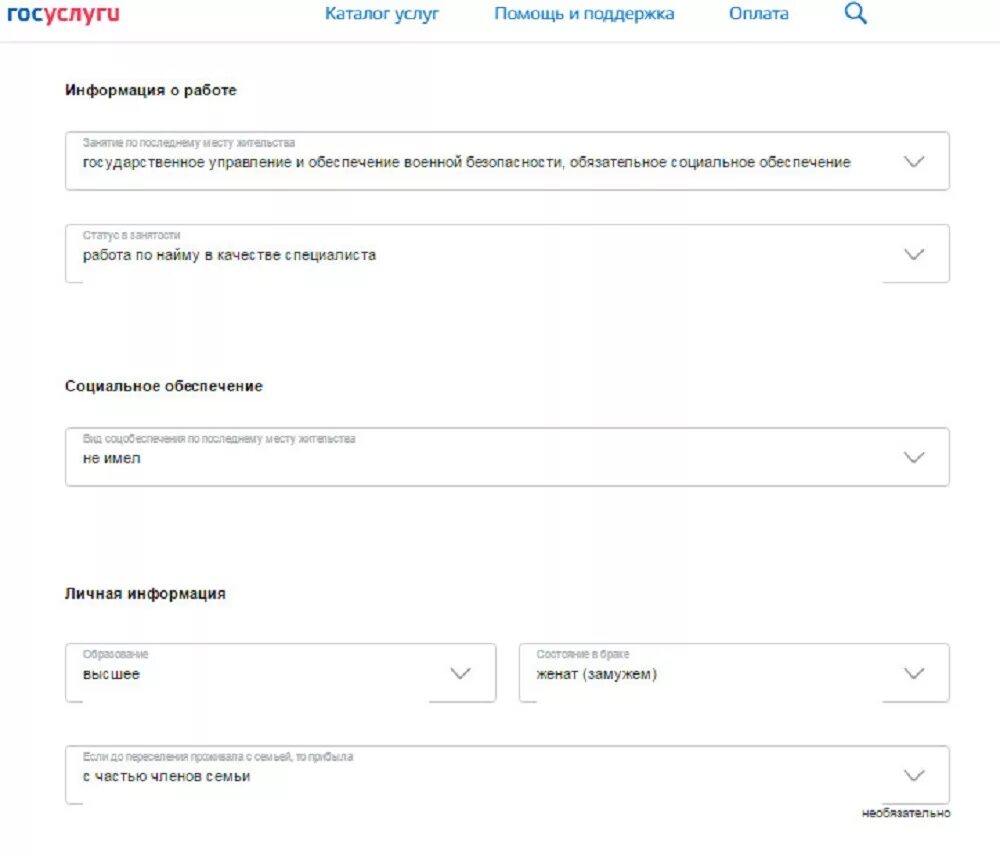
Task: Open the Каталог услуг menu
Action: click(x=381, y=13)
